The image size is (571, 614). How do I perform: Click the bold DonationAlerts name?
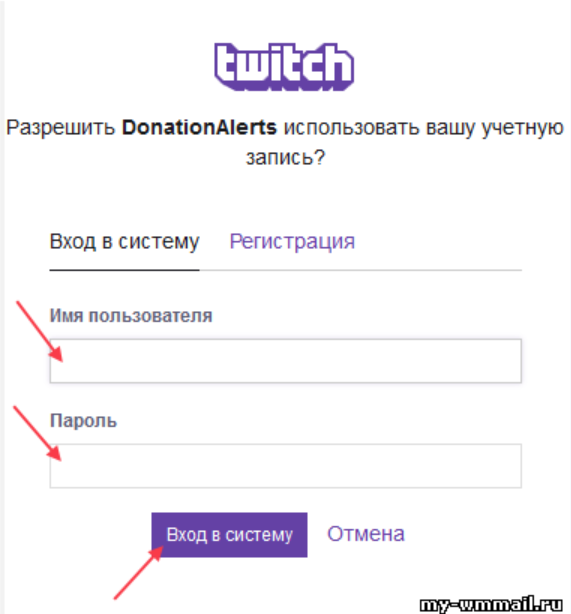[199, 127]
